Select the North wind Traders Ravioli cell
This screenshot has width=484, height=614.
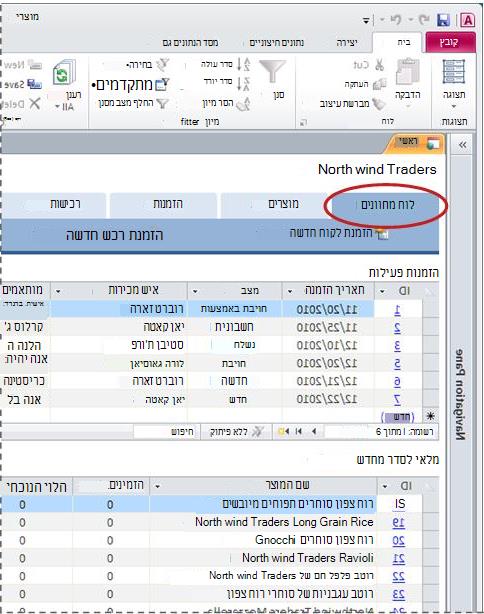262,558
